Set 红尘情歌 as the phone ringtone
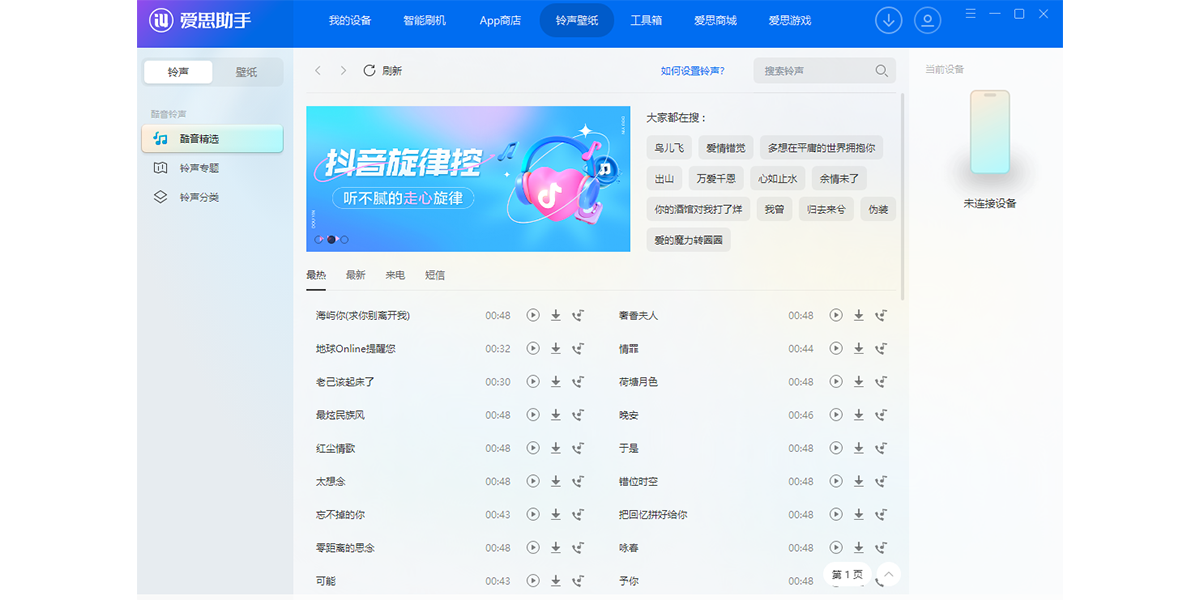Viewport: 1200px width, 600px height. [578, 448]
